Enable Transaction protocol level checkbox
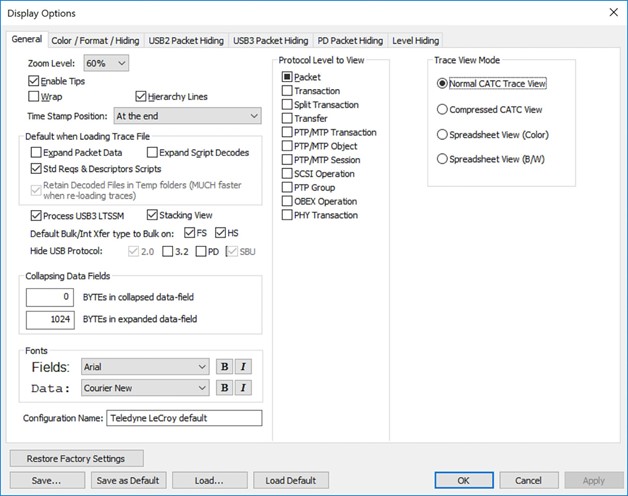Viewport: 628px width, 496px height. point(287,91)
